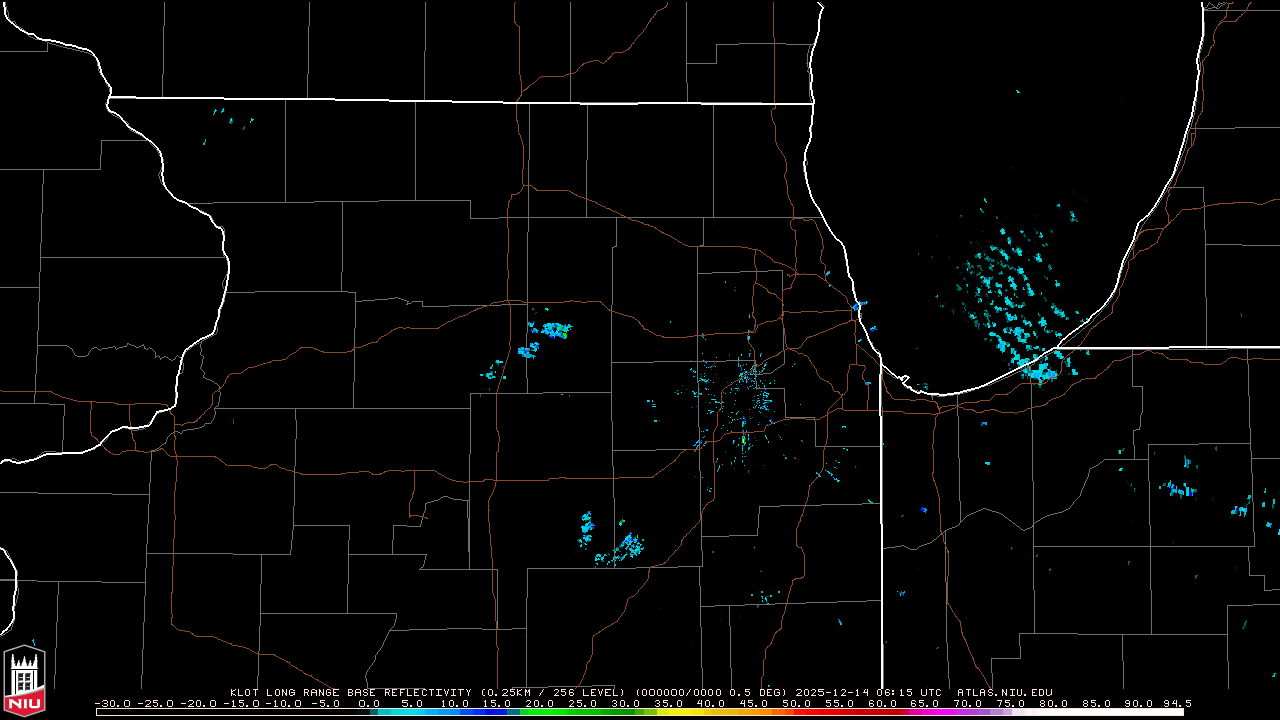This screenshot has width=1280, height=720.
Task: Click the echo cluster at the southeast lakeshore
Action: click(x=1040, y=371)
